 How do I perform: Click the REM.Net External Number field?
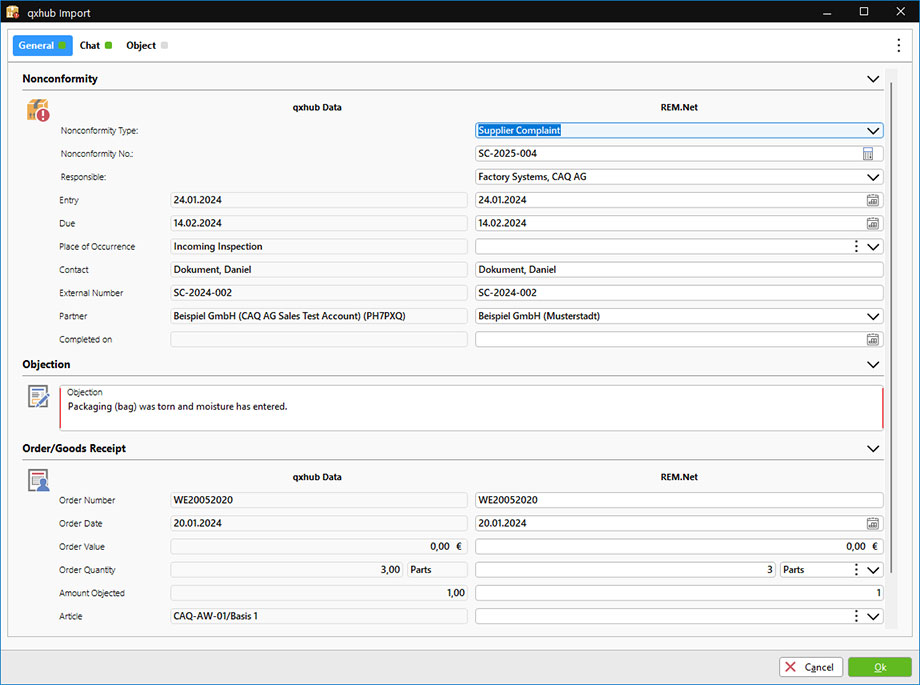point(678,293)
